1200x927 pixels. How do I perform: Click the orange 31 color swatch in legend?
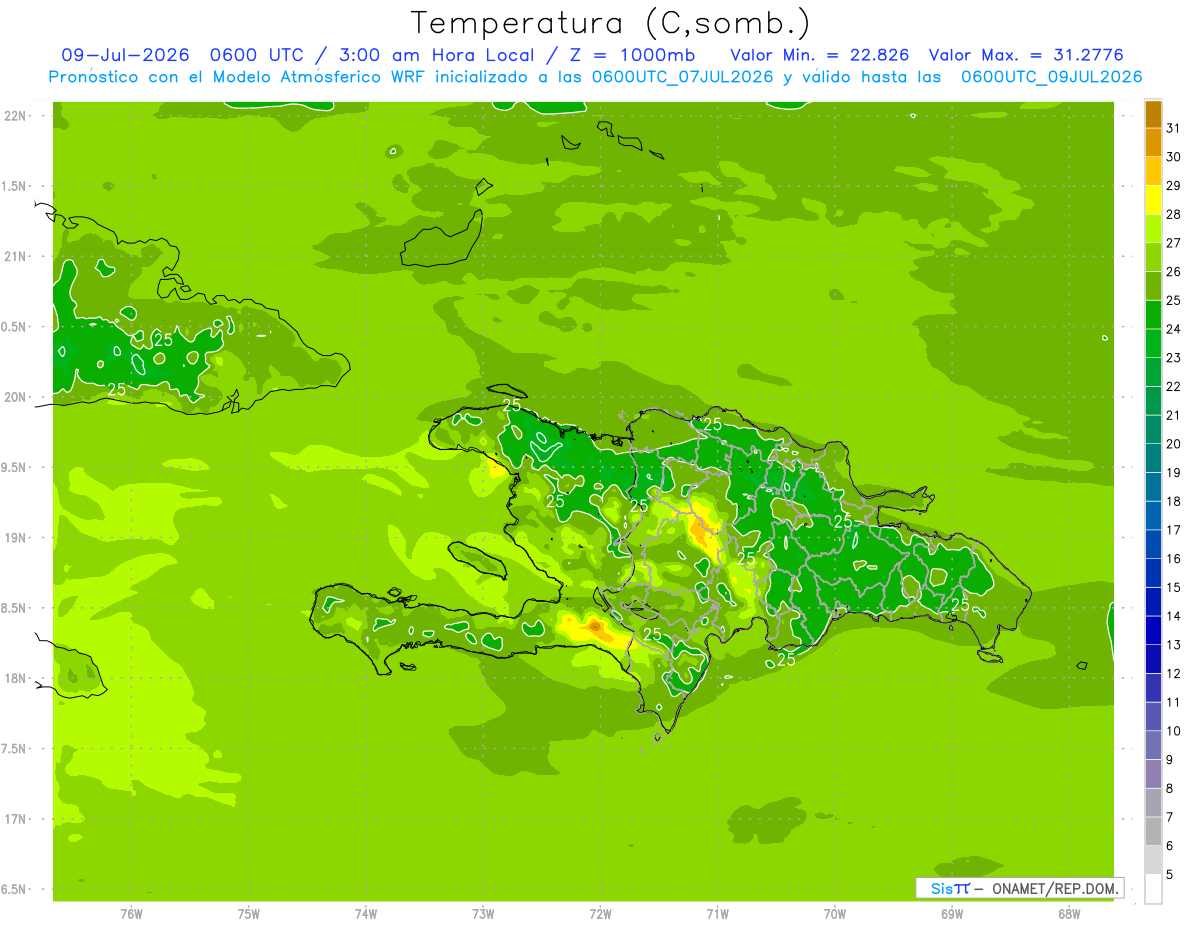(1153, 116)
